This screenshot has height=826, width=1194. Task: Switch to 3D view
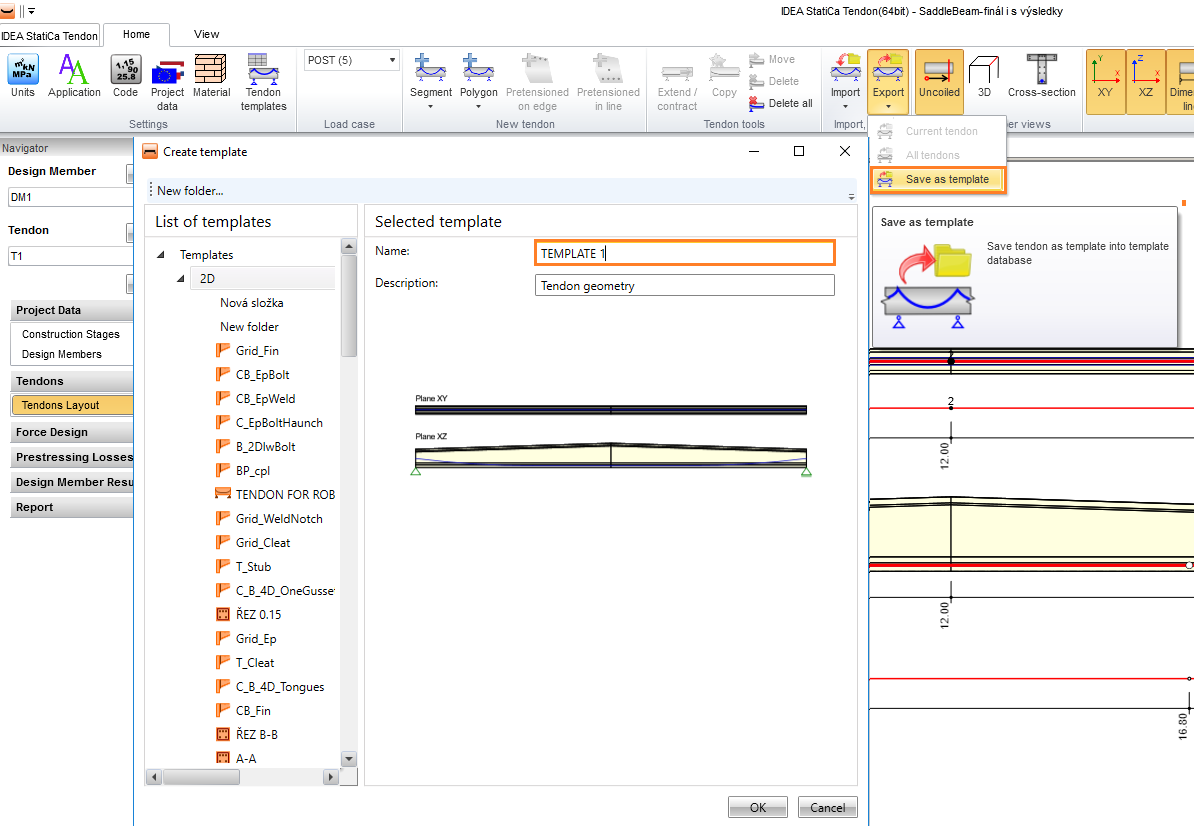coord(984,78)
